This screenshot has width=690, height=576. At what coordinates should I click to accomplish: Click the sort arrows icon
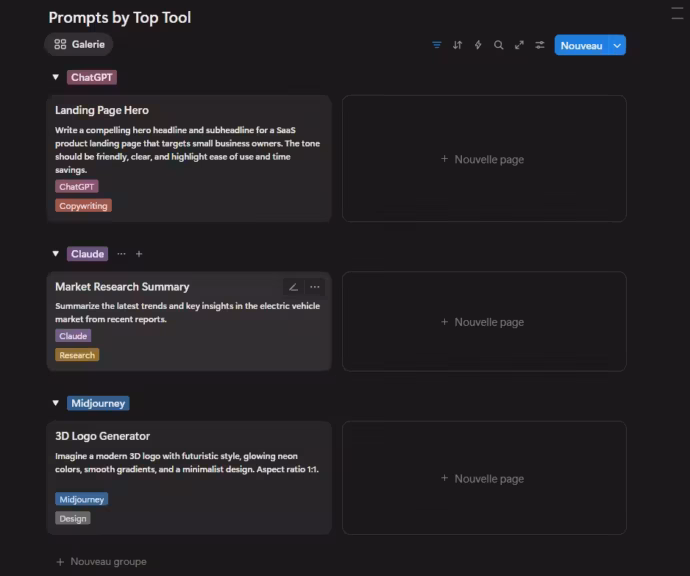[457, 45]
